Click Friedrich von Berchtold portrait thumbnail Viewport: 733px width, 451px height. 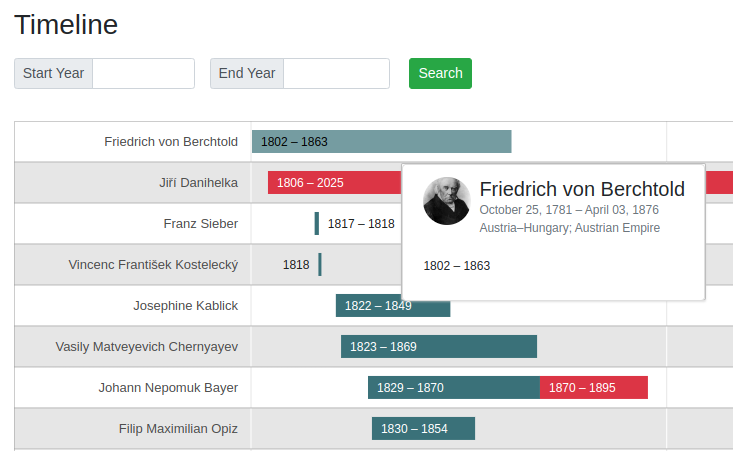tap(446, 201)
